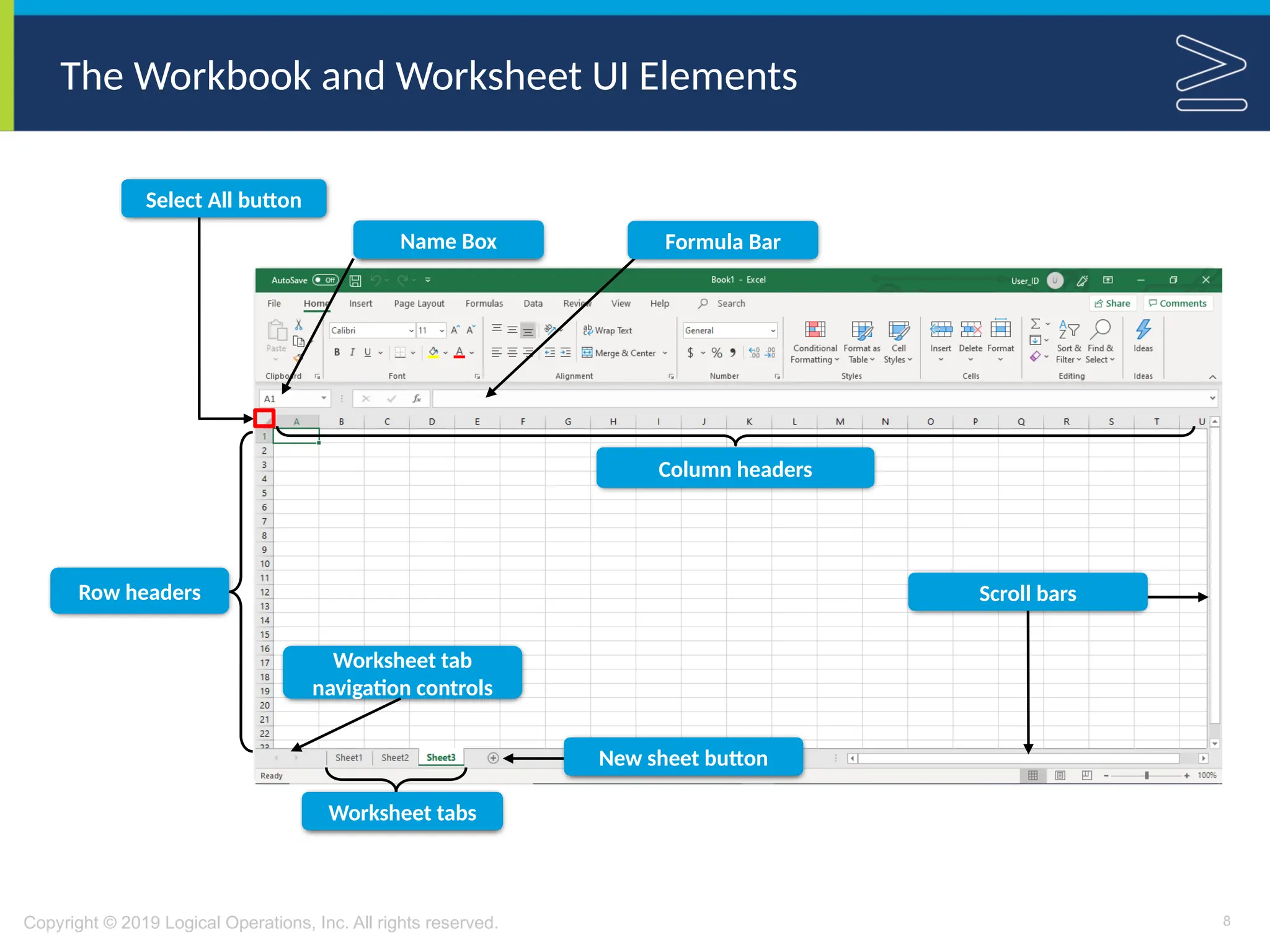Open the Help tab
Image resolution: width=1270 pixels, height=952 pixels.
point(660,304)
